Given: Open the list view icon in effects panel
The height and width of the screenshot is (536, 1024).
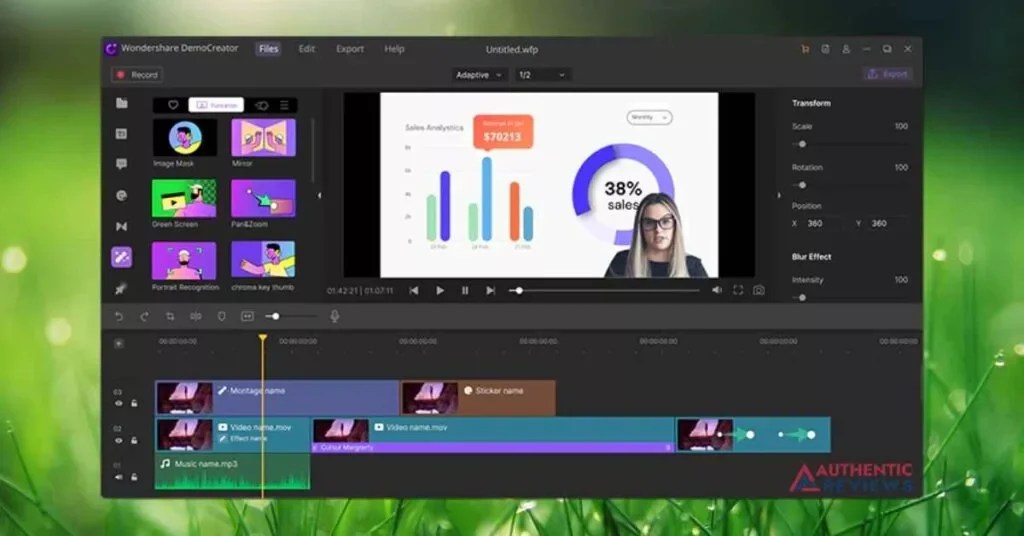Looking at the screenshot, I should [284, 105].
